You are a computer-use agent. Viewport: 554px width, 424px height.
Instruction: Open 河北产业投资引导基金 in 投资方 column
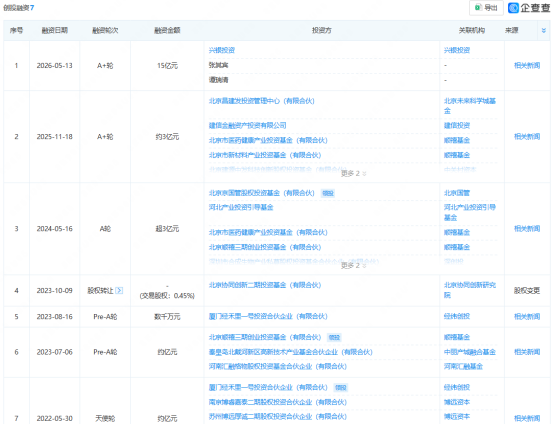click(241, 207)
